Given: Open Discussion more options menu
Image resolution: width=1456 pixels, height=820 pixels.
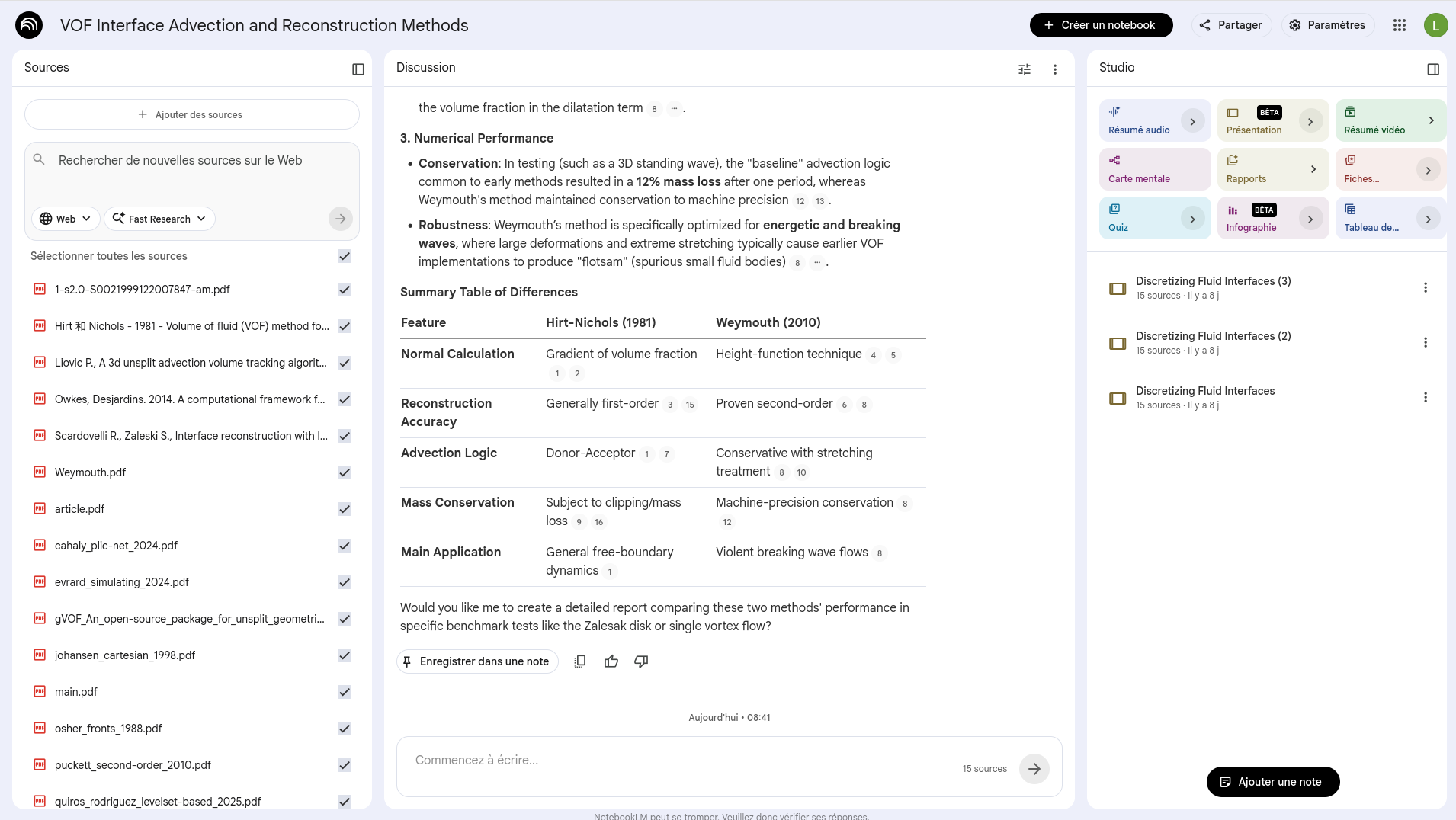Looking at the screenshot, I should [x=1055, y=69].
